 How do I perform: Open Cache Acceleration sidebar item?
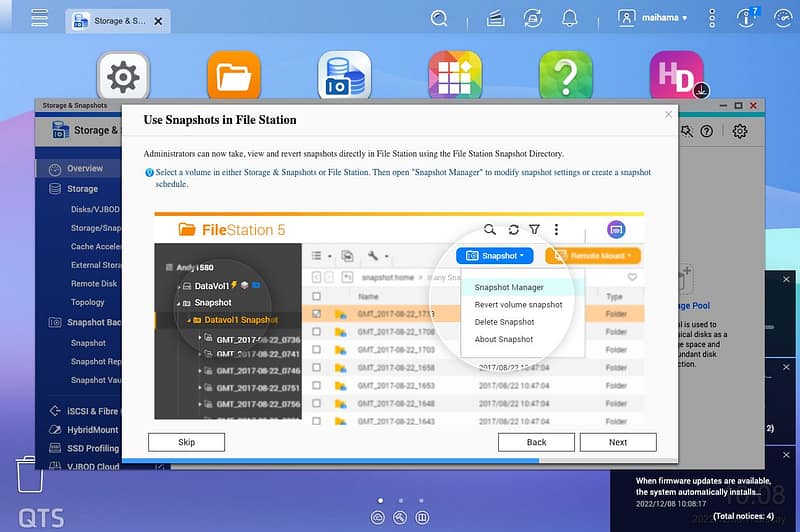point(96,246)
